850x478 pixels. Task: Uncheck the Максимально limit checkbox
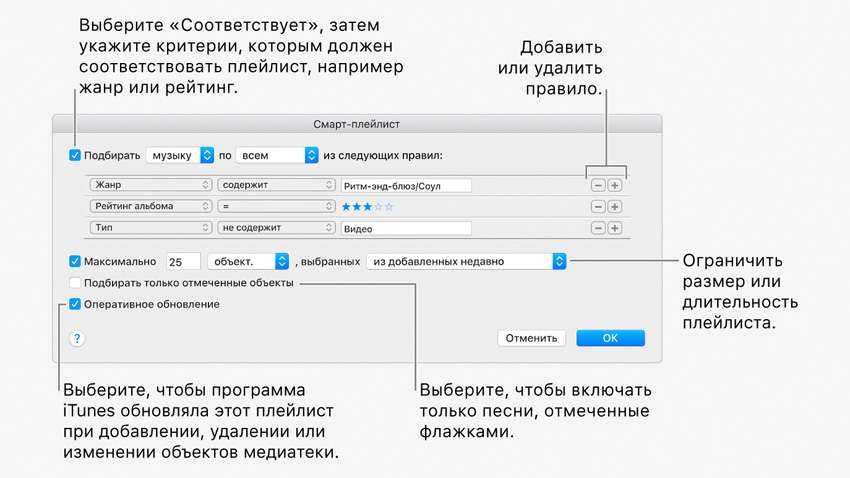tap(75, 261)
